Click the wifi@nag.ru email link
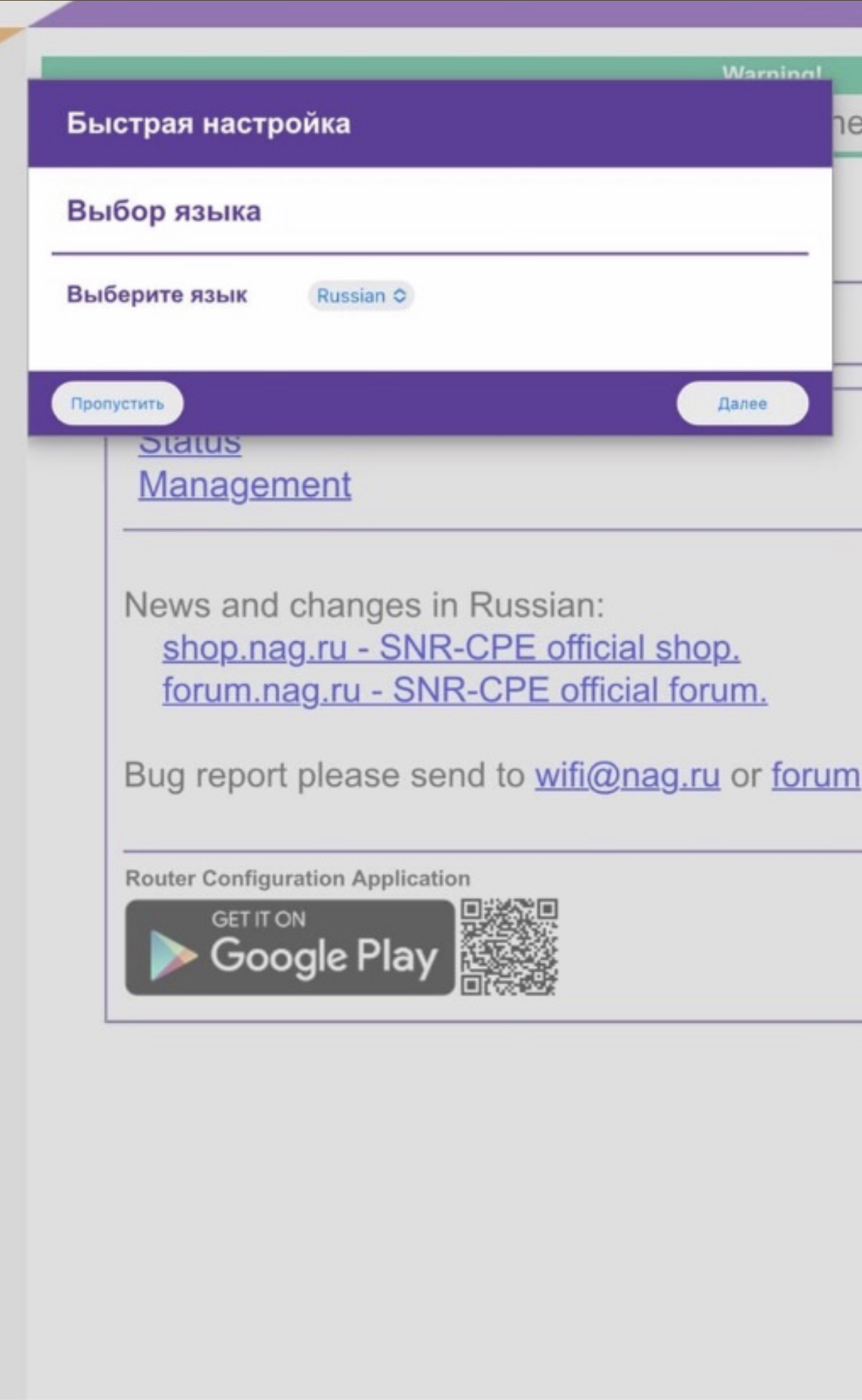 pyautogui.click(x=627, y=776)
